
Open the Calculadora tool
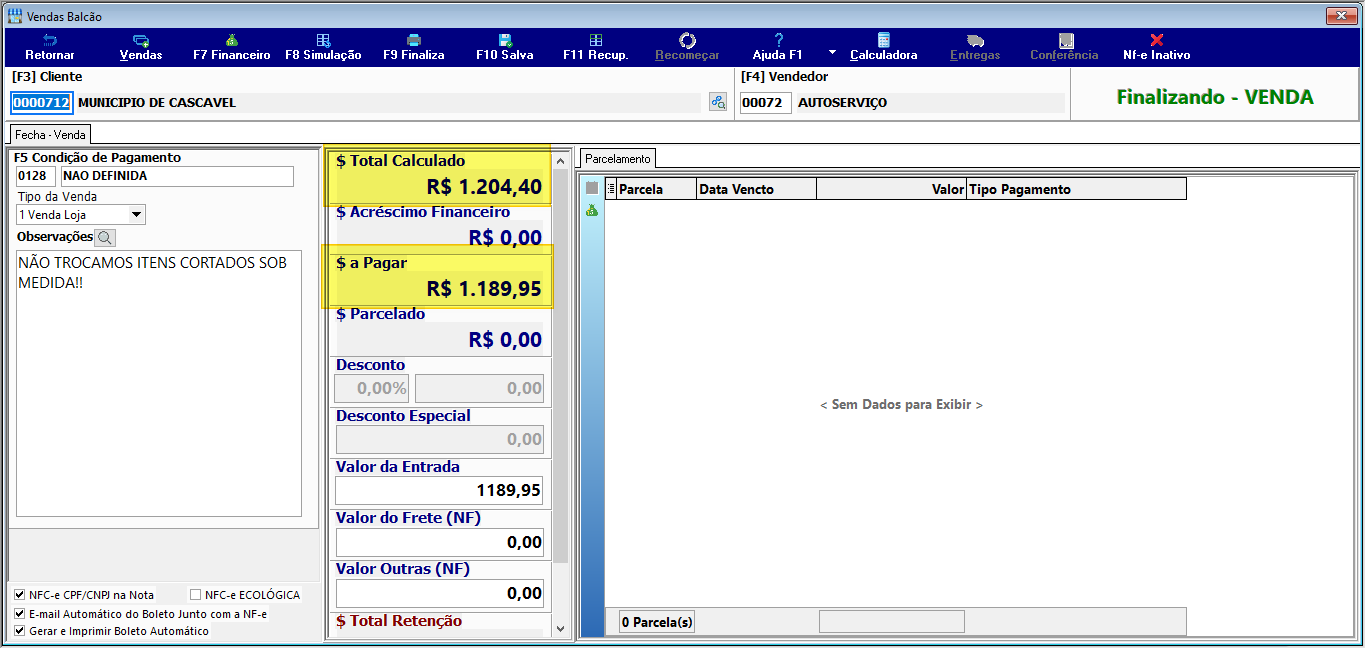[884, 47]
